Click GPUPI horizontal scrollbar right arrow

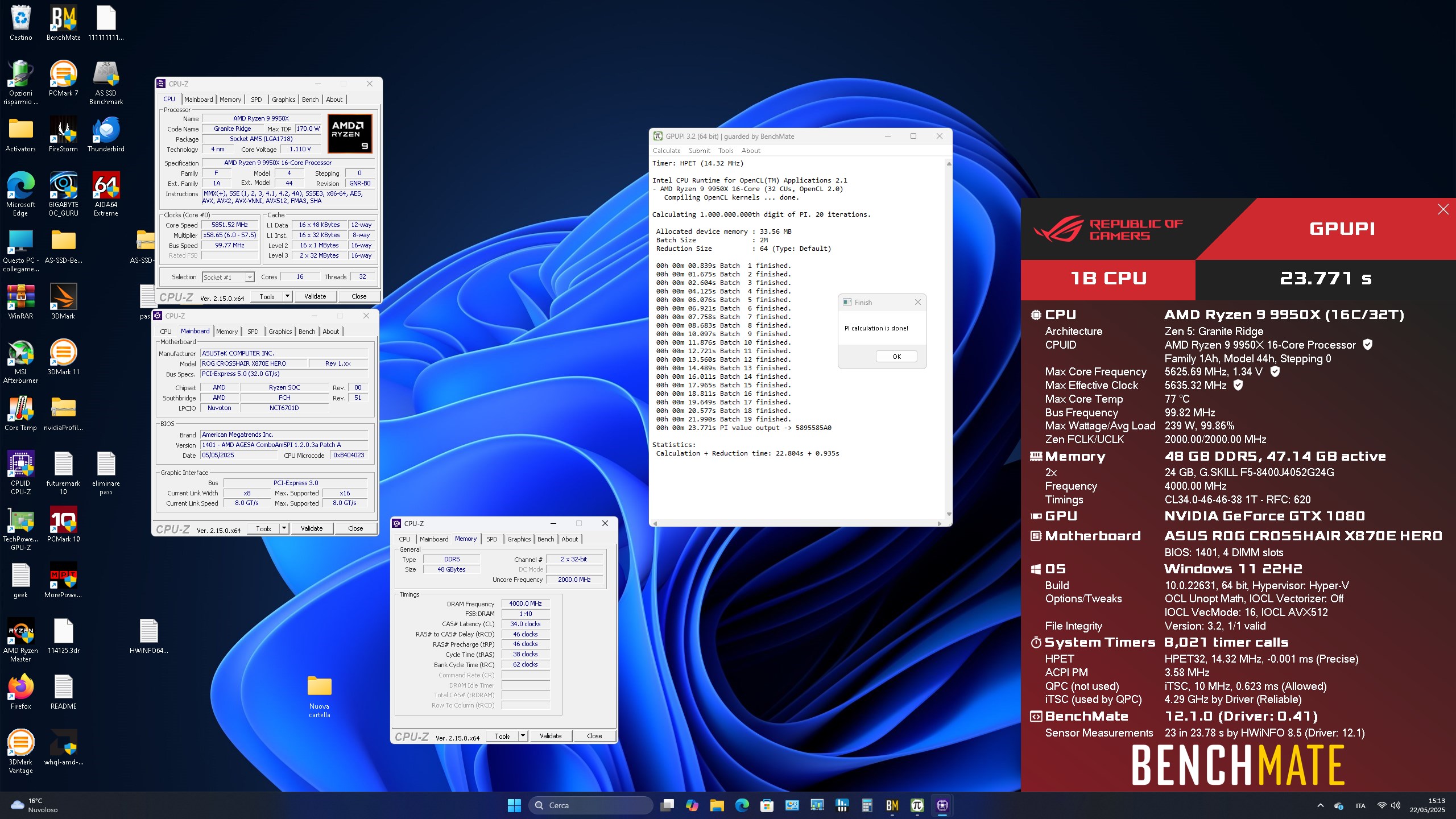pyautogui.click(x=940, y=523)
